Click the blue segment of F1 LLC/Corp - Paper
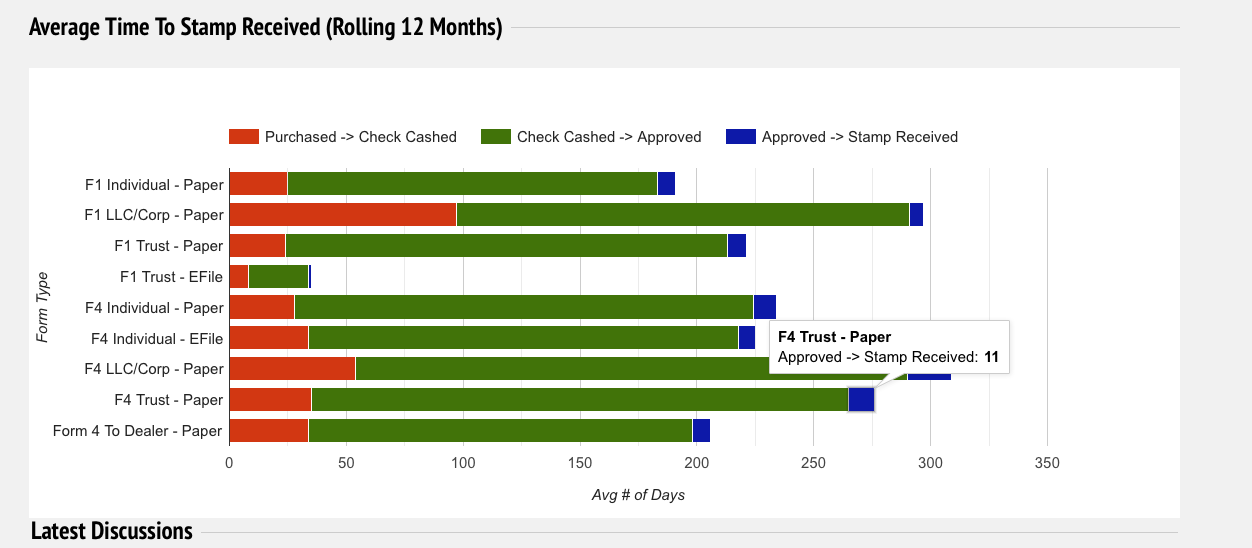The width and height of the screenshot is (1252, 548). click(x=916, y=215)
